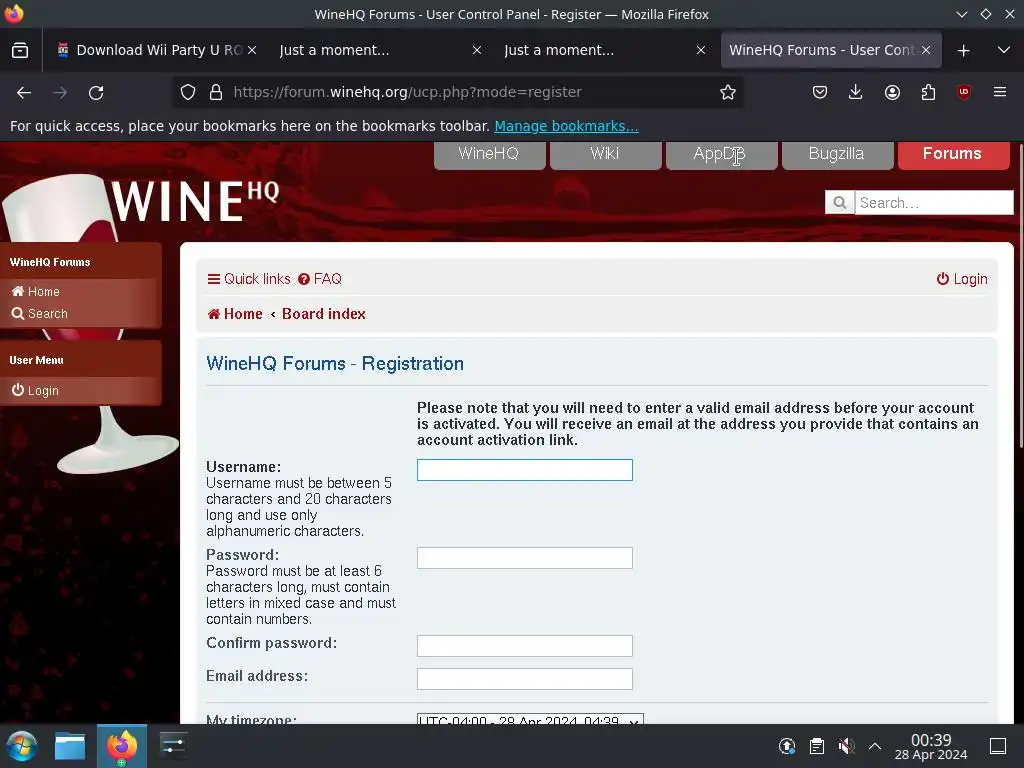Open the uBlock Origin extension icon
This screenshot has width=1024, height=768.
[963, 93]
